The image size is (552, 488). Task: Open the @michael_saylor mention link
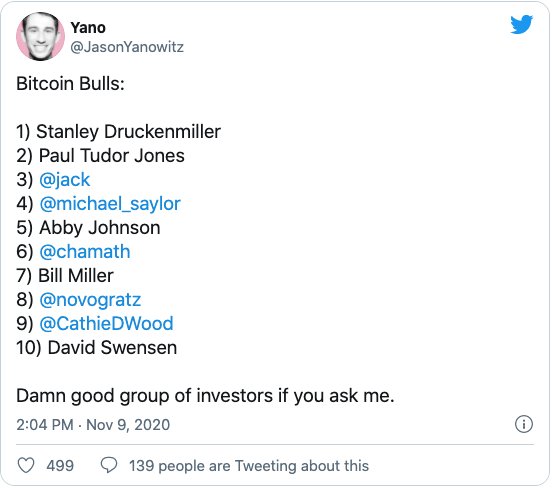point(110,204)
